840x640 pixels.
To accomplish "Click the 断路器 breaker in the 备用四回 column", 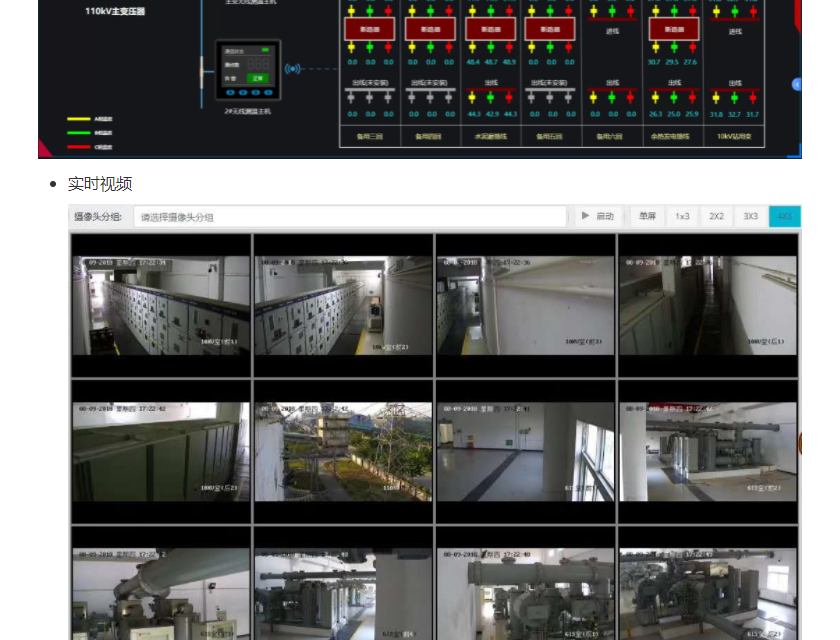I will (430, 29).
